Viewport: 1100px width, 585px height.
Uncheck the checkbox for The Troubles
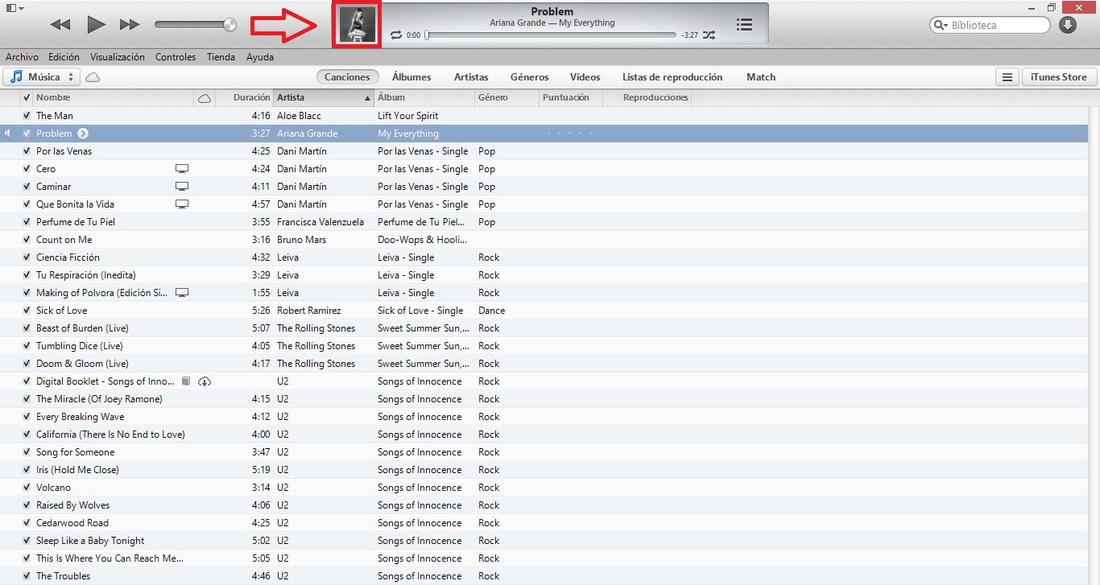[x=27, y=576]
